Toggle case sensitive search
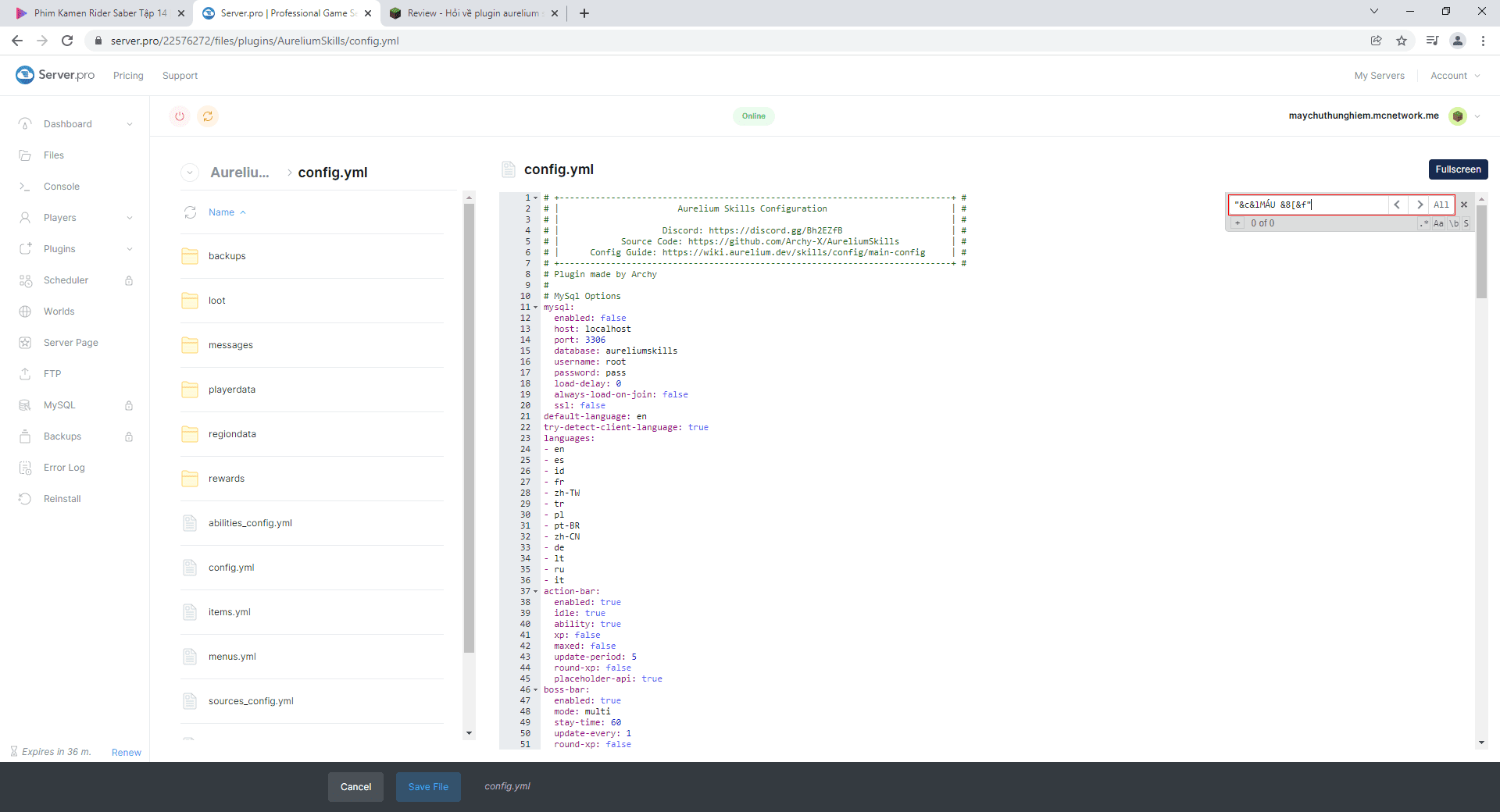1500x812 pixels. pyautogui.click(x=1438, y=223)
